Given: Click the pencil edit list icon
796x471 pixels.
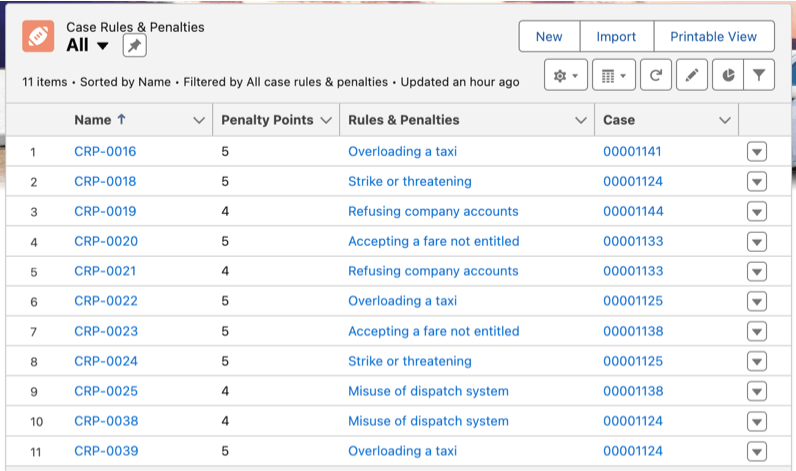Looking at the screenshot, I should 692,75.
